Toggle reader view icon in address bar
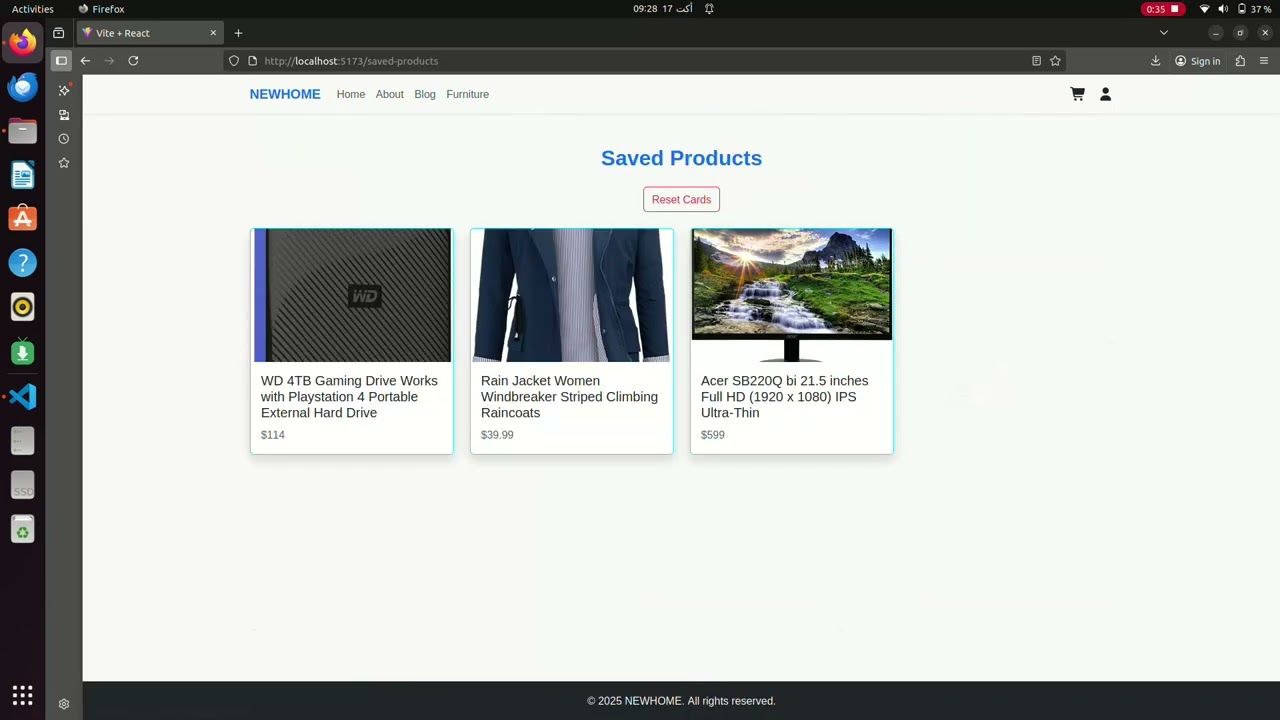The width and height of the screenshot is (1280, 720). pyautogui.click(x=1036, y=61)
